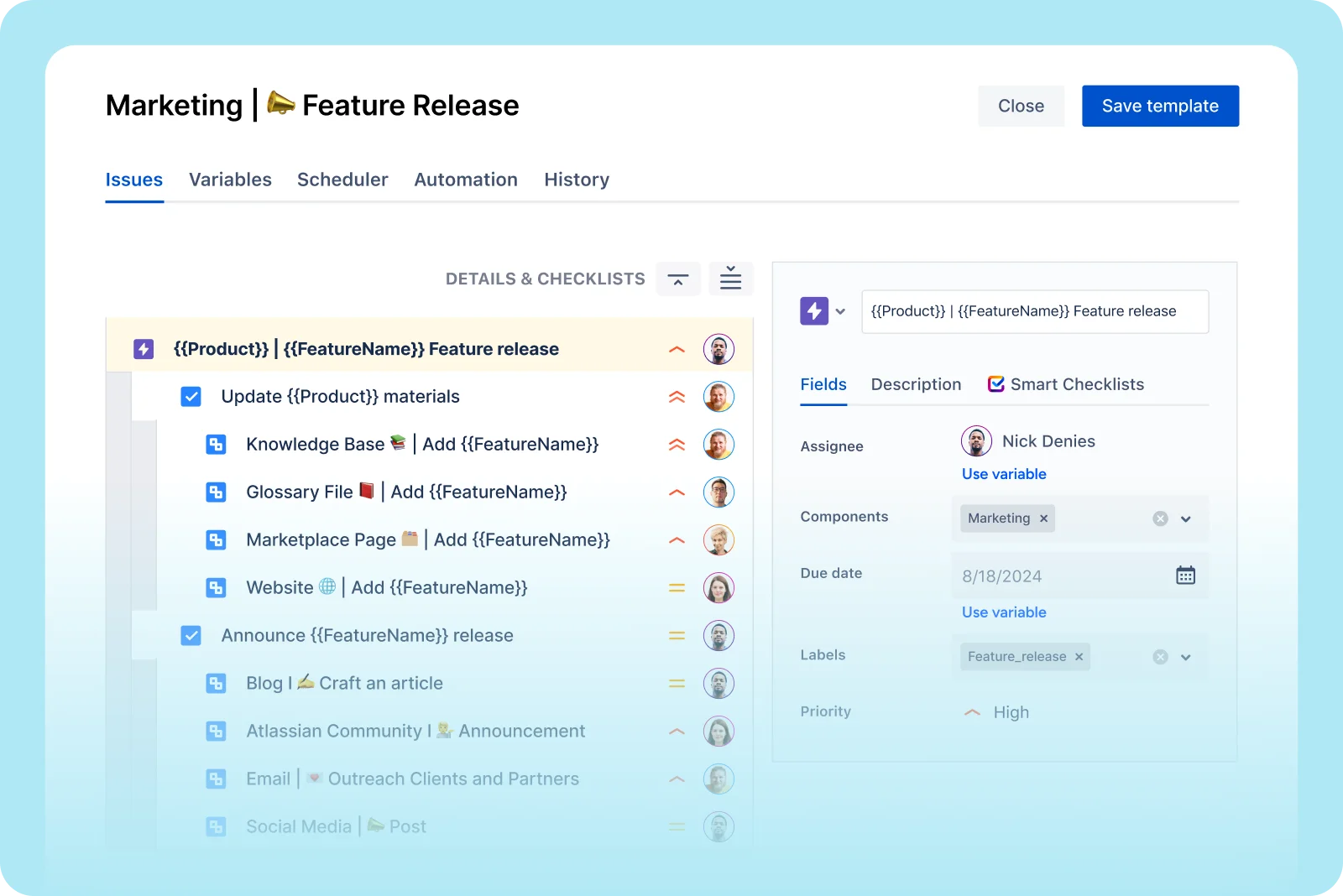This screenshot has width=1343, height=896.
Task: Toggle the Update {{Product}} materials checkbox
Action: tap(191, 397)
